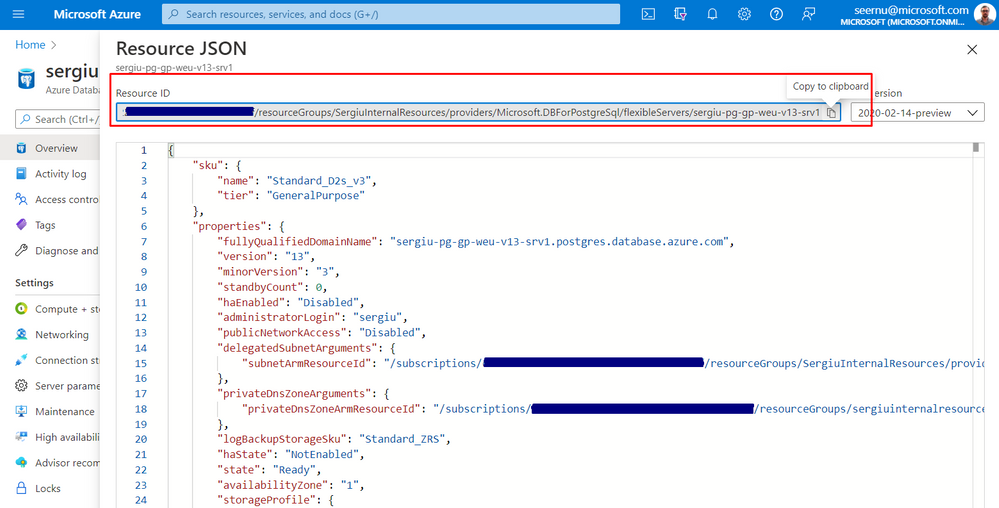Viewport: 999px width, 508px height.
Task: Open the Azure portal hamburger menu
Action: (x=18, y=14)
